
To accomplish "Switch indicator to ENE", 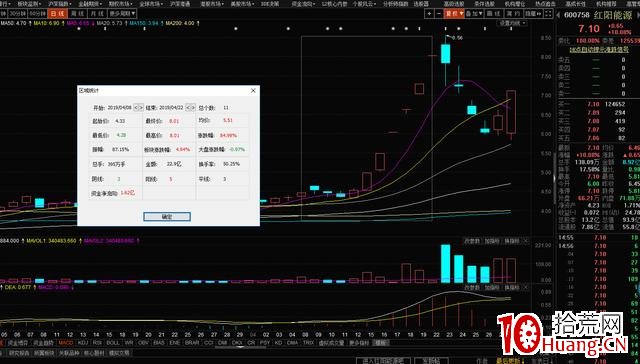I will pos(174,343).
